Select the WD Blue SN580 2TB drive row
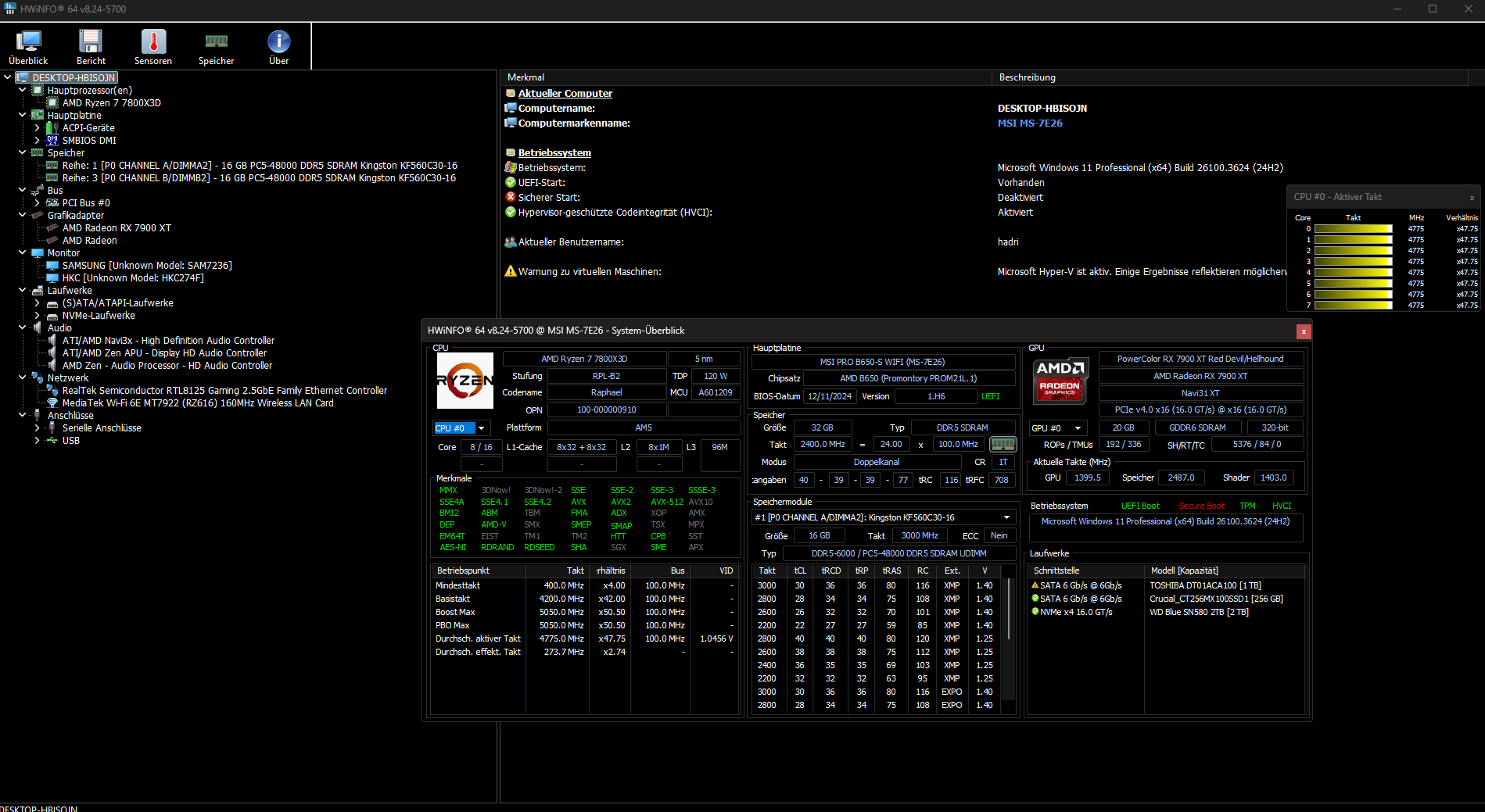 pos(1165,612)
